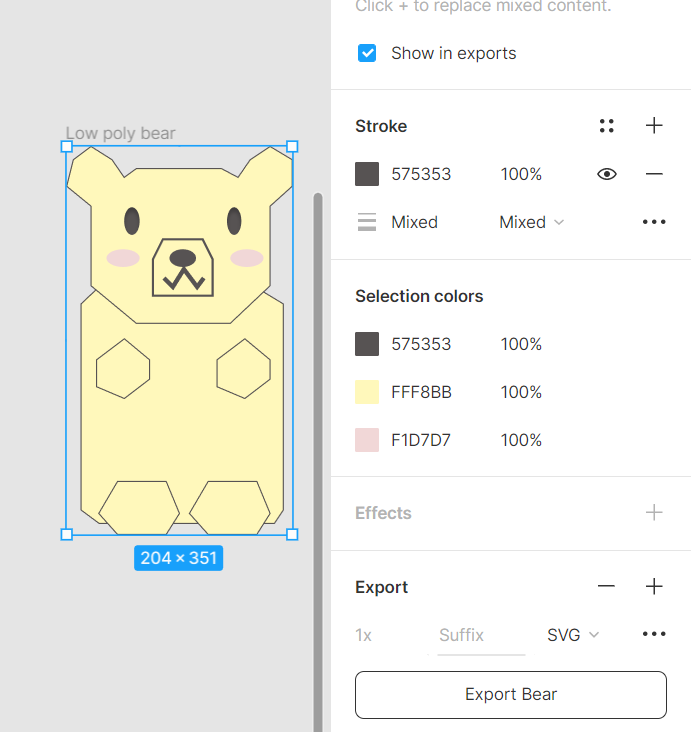The height and width of the screenshot is (732, 691).
Task: Select the bear's nose ellipse
Action: [183, 258]
